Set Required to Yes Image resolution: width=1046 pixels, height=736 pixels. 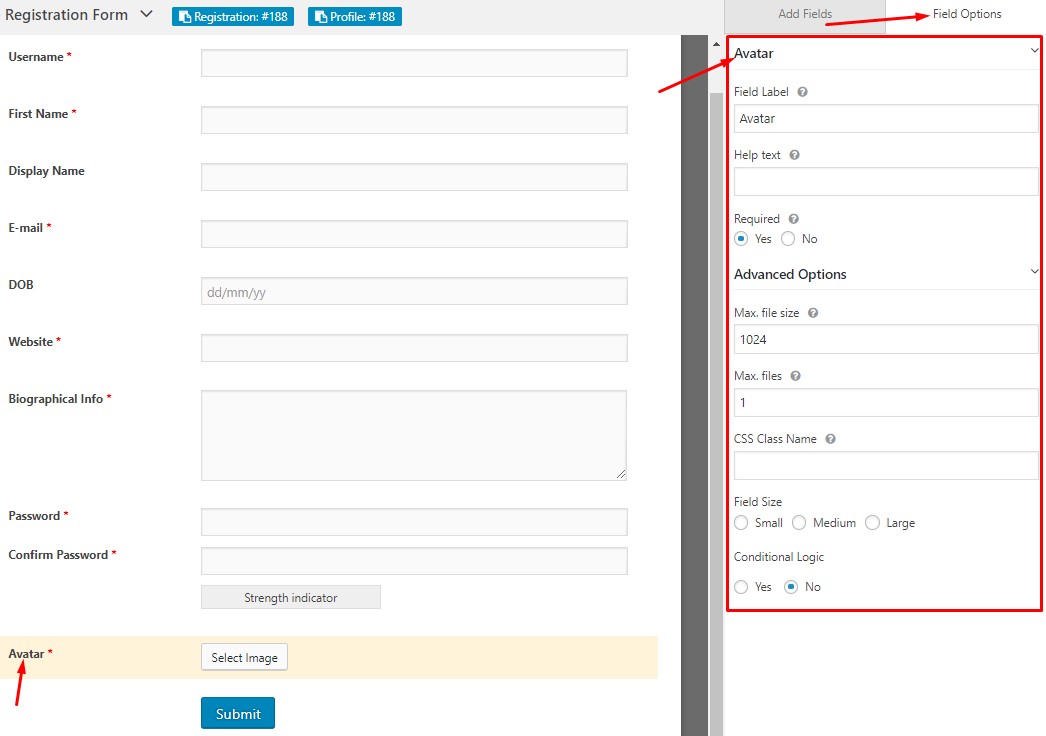pyautogui.click(x=741, y=239)
